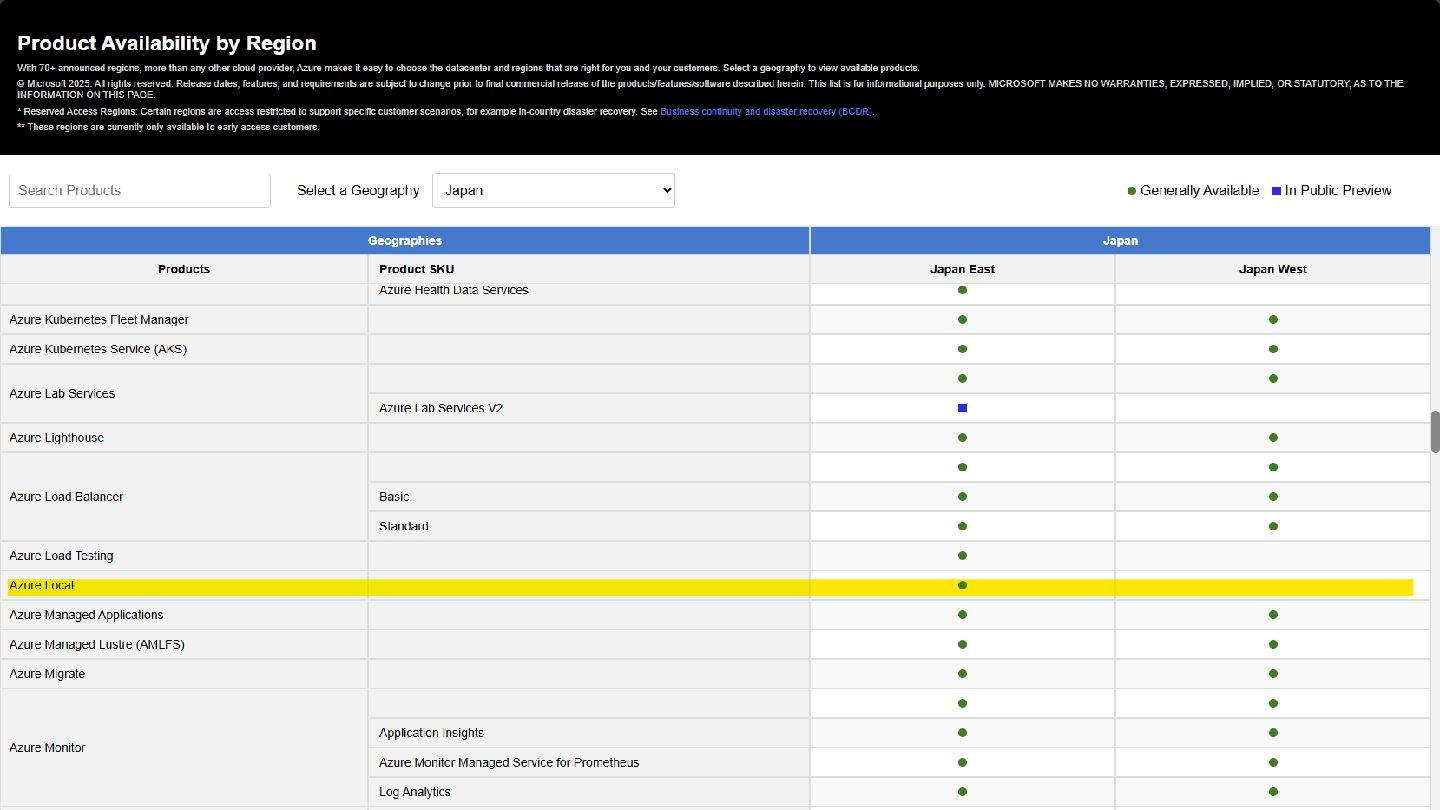Viewport: 1440px width, 810px height.
Task: Click Japan East dot for Azure Kubernetes Service (AKS)
Action: point(962,349)
